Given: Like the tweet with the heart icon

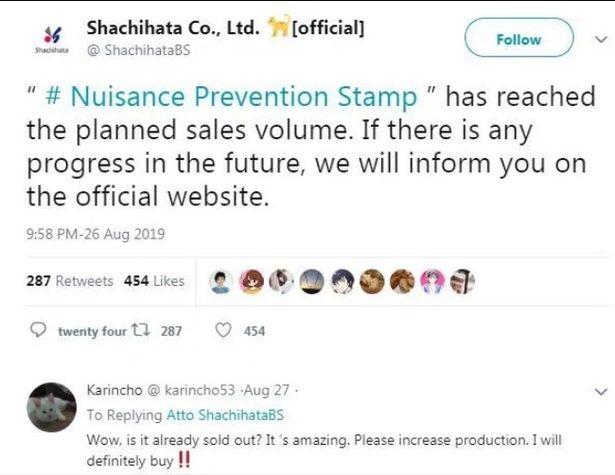Looking at the screenshot, I should click(223, 330).
